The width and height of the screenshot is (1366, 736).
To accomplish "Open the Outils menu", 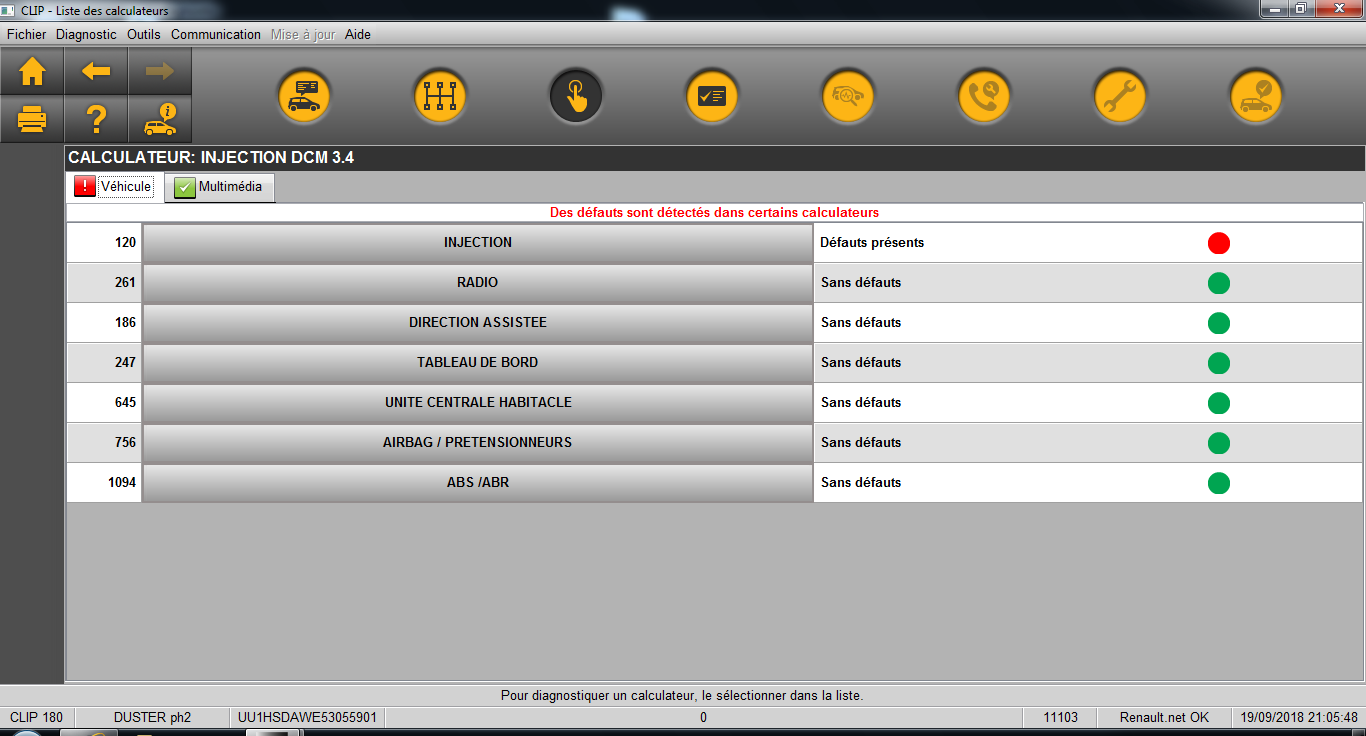I will tap(144, 34).
